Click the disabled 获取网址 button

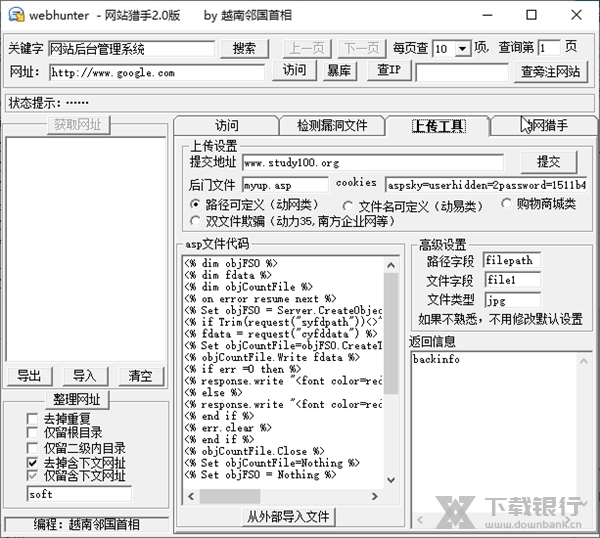[x=78, y=125]
